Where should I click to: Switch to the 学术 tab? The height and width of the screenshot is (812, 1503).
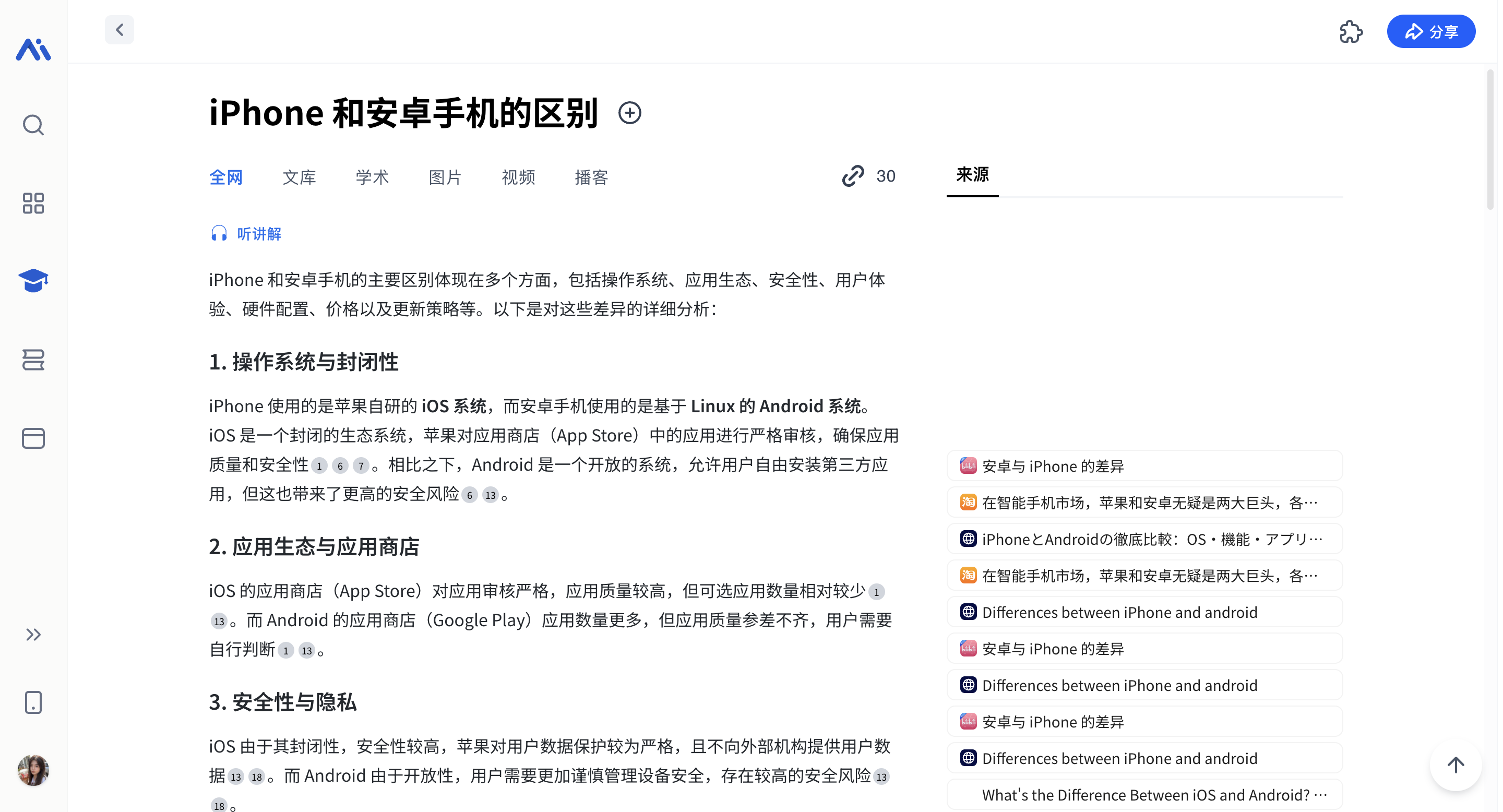tap(372, 177)
